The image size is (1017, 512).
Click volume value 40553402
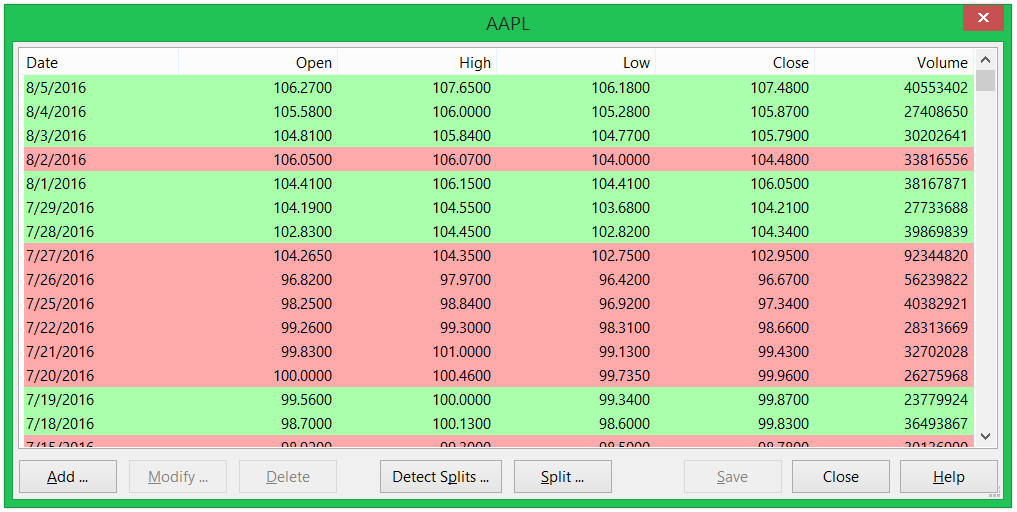(936, 88)
